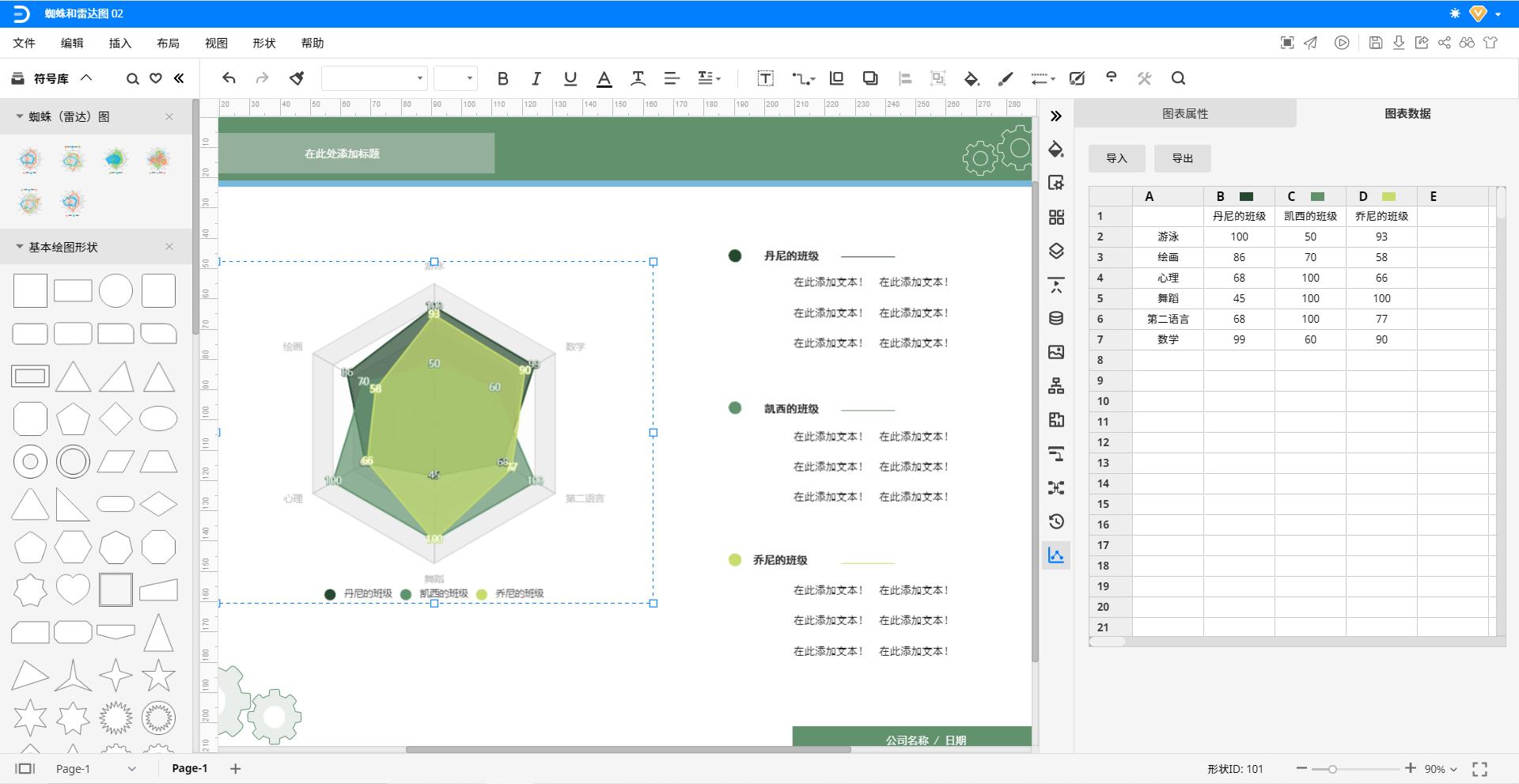1519x784 pixels.
Task: Click the History icon in right sidebar
Action: click(x=1056, y=521)
